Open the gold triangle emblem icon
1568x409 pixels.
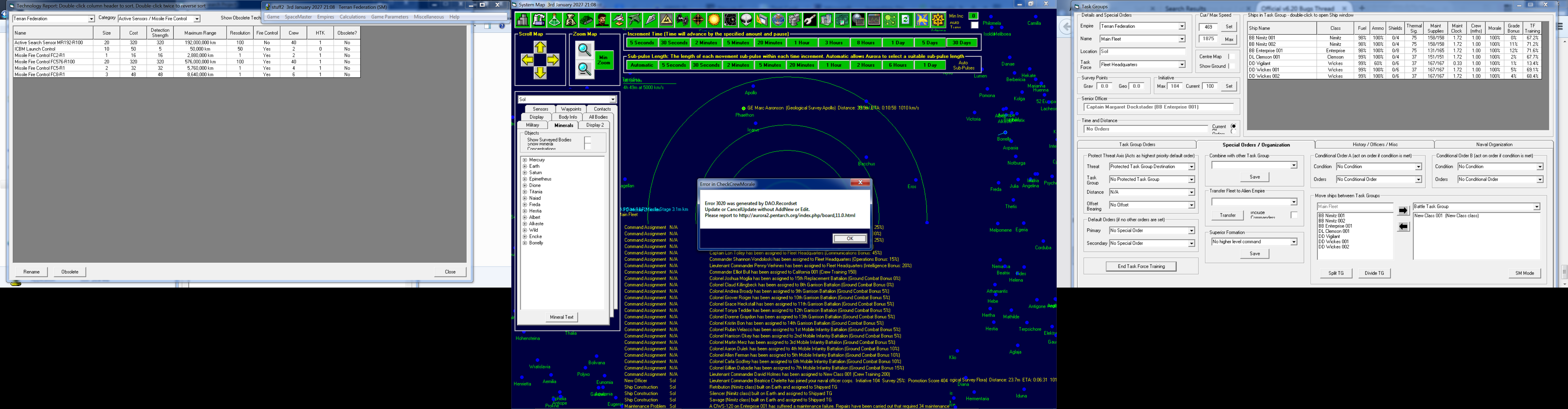click(667, 20)
